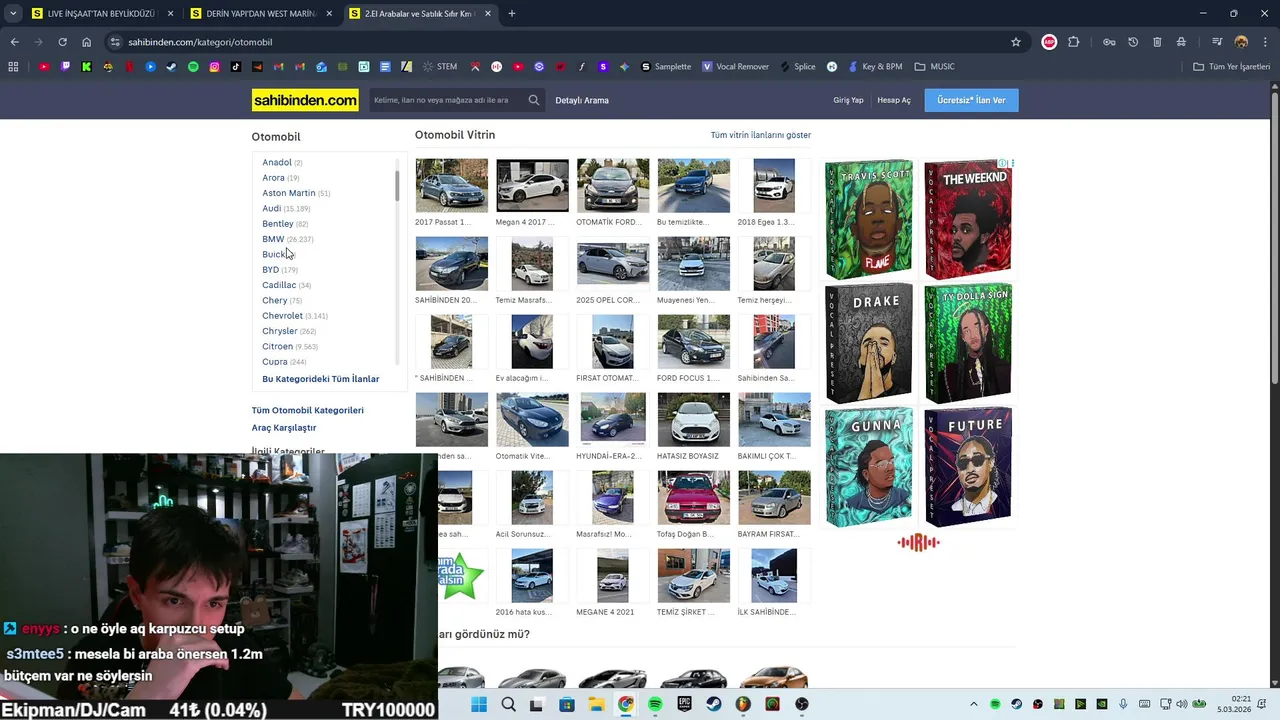Open the Key & BPM bookmark
Viewport: 1280px width, 720px height.
coord(875,67)
